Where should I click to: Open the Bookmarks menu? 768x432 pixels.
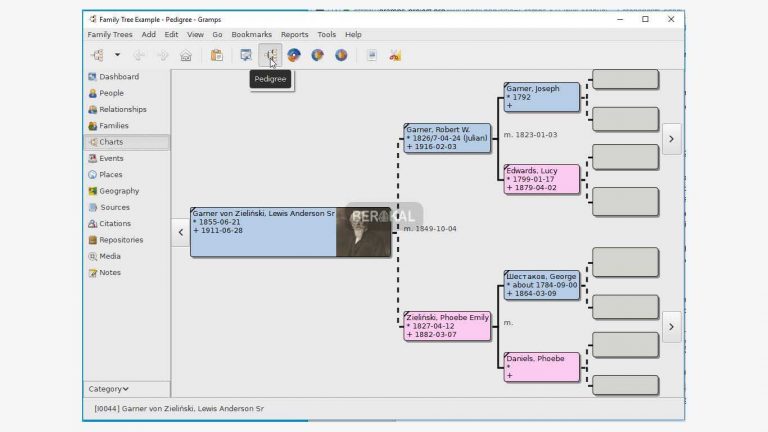251,34
